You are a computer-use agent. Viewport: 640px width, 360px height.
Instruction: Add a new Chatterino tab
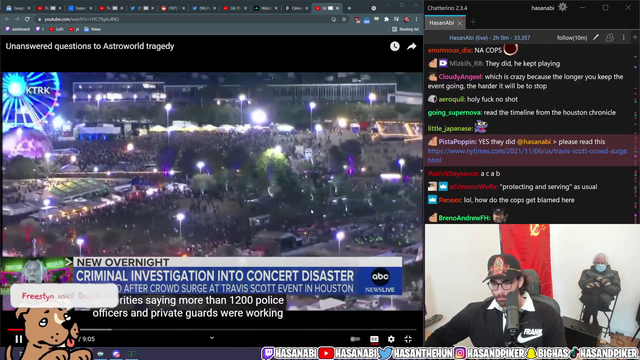[473, 22]
